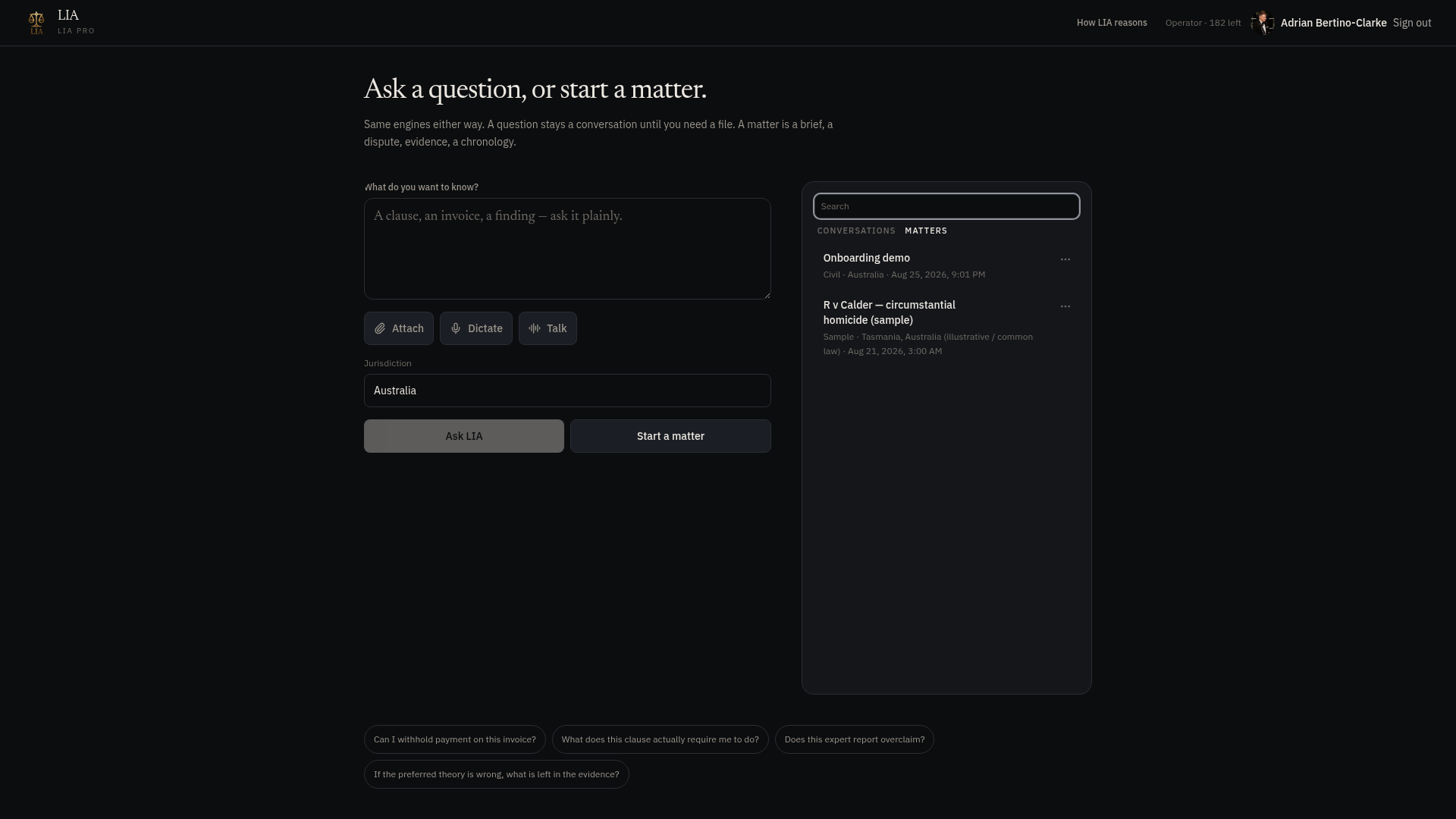Click the LIA scales logo icon
The height and width of the screenshot is (819, 1456).
pos(36,23)
